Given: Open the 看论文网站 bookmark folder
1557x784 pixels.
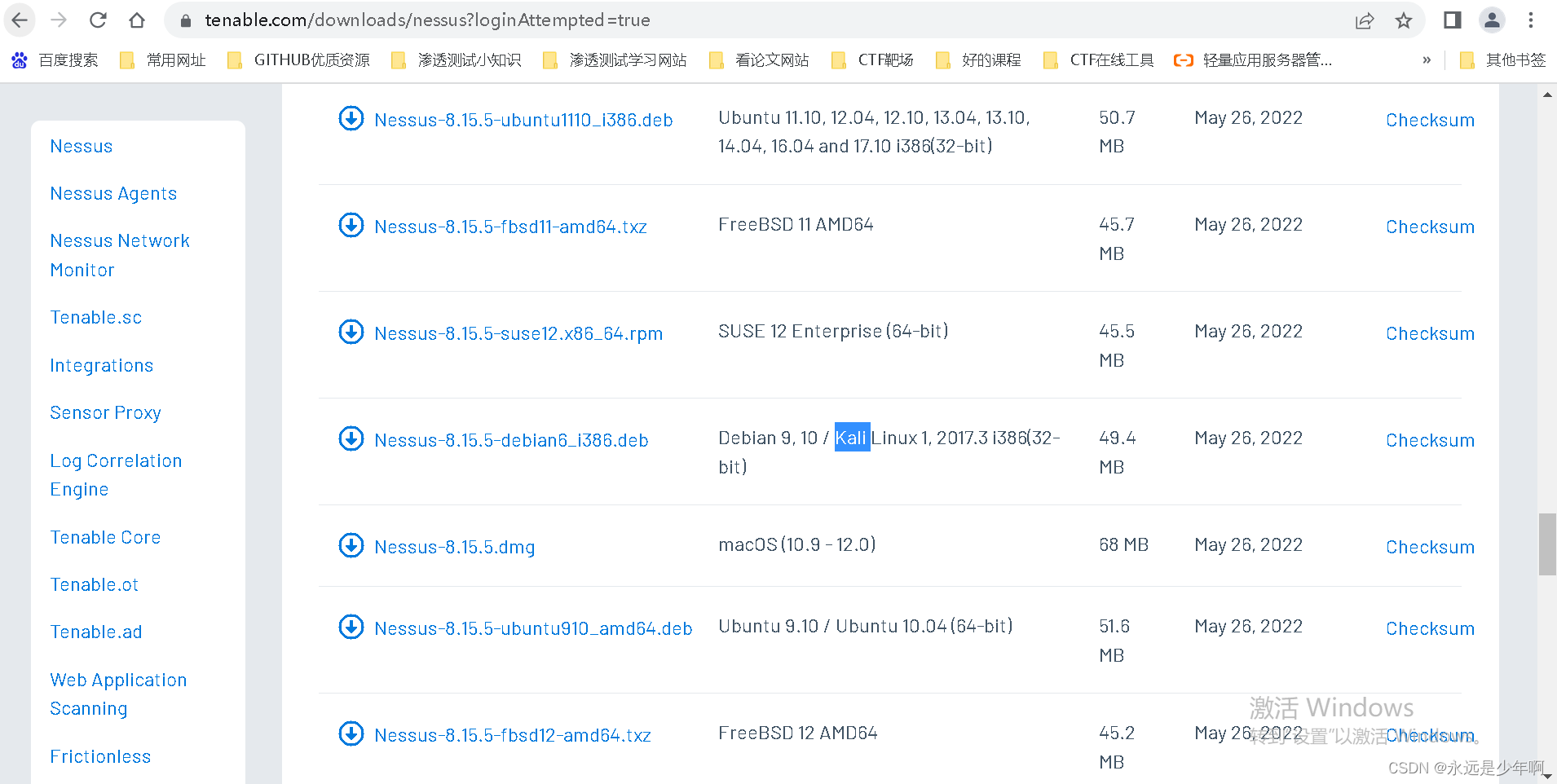Looking at the screenshot, I should click(x=759, y=60).
